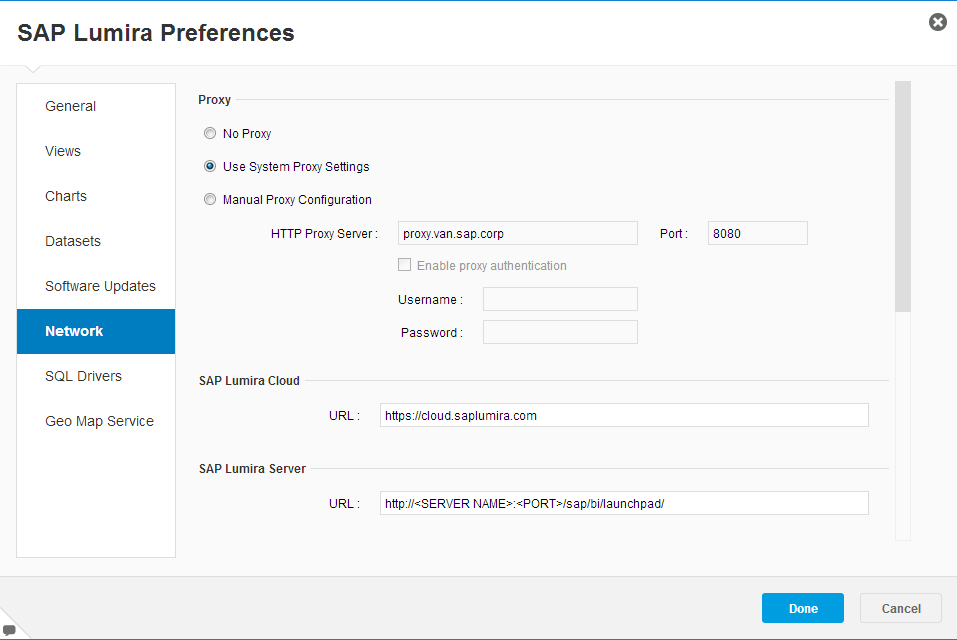Select Manual Proxy Configuration
The height and width of the screenshot is (640, 957).
(210, 199)
